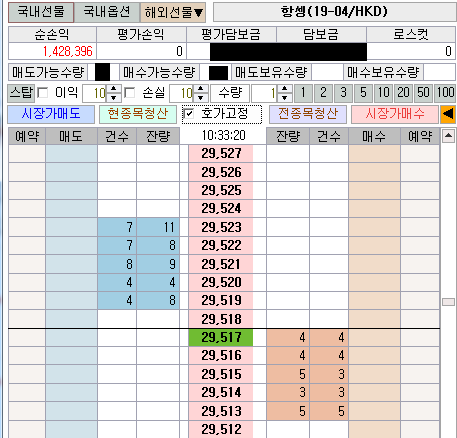Click the 현종목청산 liquidate button
This screenshot has height=438, width=457.
click(x=138, y=114)
